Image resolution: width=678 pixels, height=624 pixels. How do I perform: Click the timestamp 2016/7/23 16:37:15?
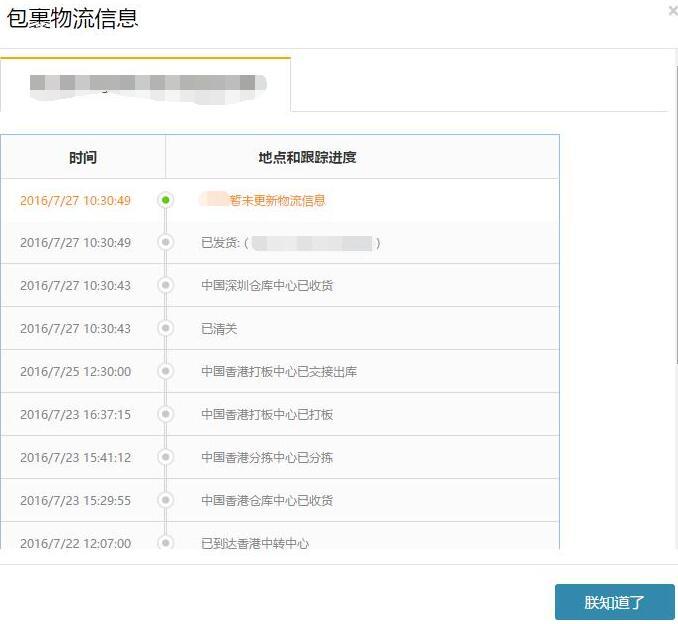point(75,415)
